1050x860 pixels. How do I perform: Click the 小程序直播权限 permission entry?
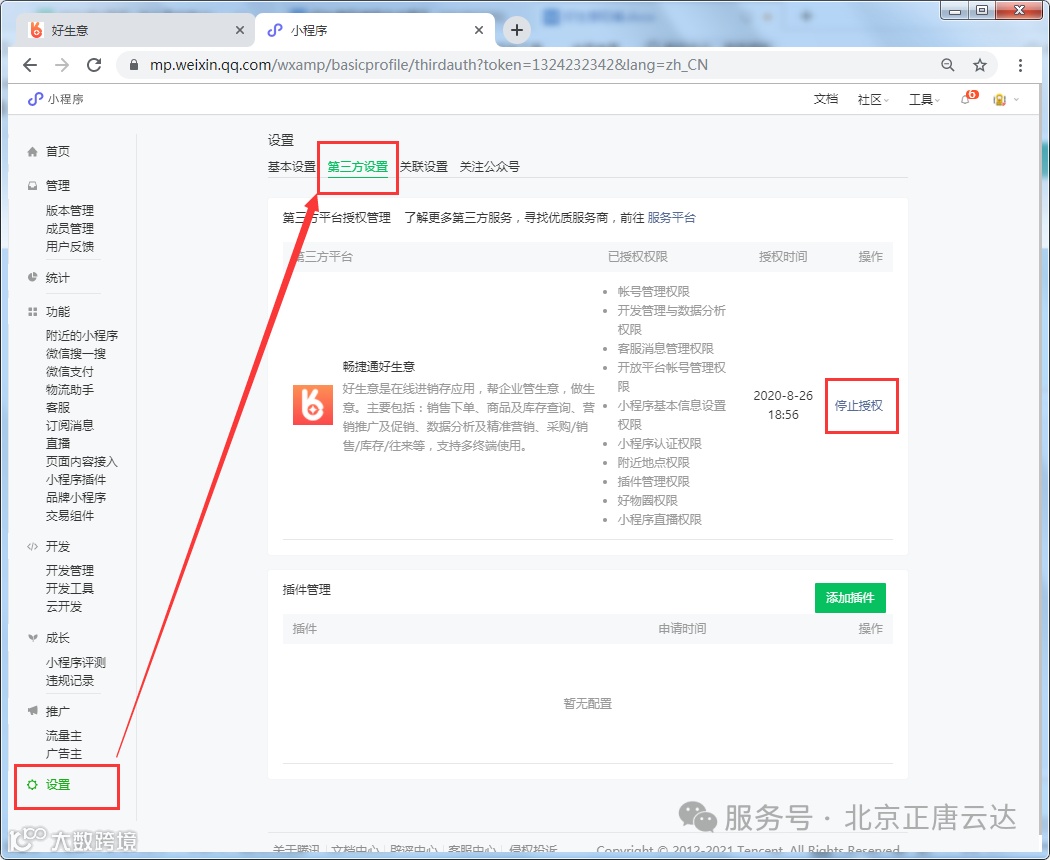[x=659, y=520]
